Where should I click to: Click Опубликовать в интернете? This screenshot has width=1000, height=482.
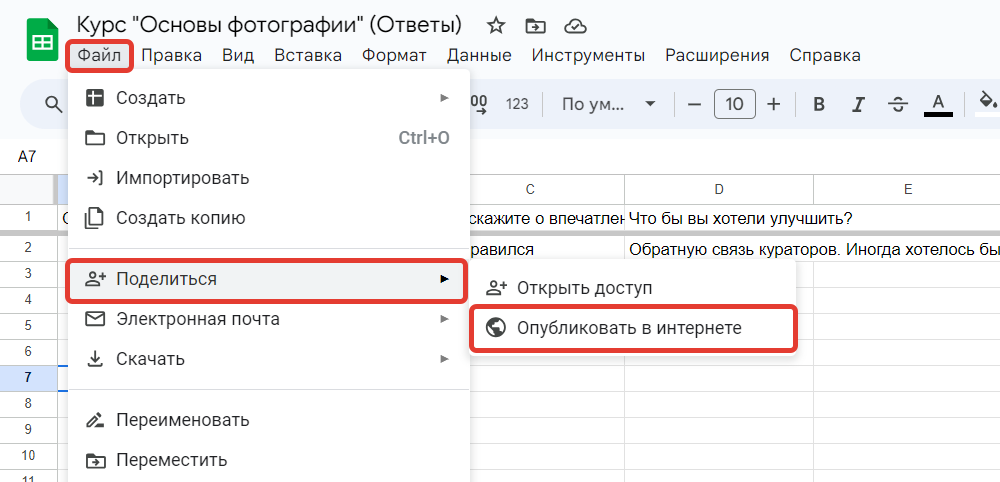click(633, 328)
